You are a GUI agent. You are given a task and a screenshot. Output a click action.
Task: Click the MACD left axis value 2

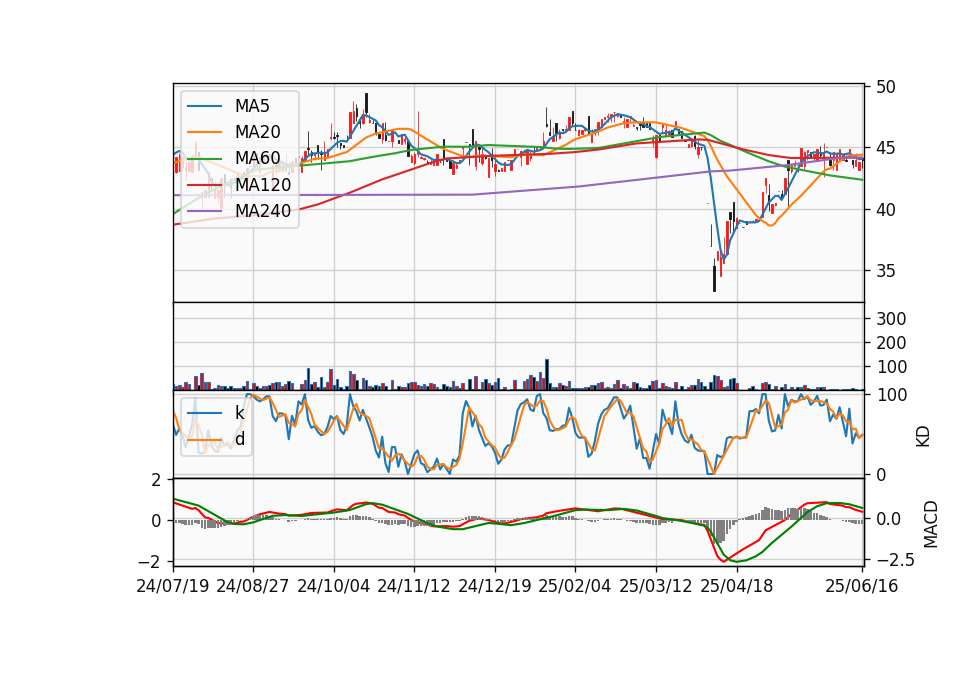coord(156,481)
